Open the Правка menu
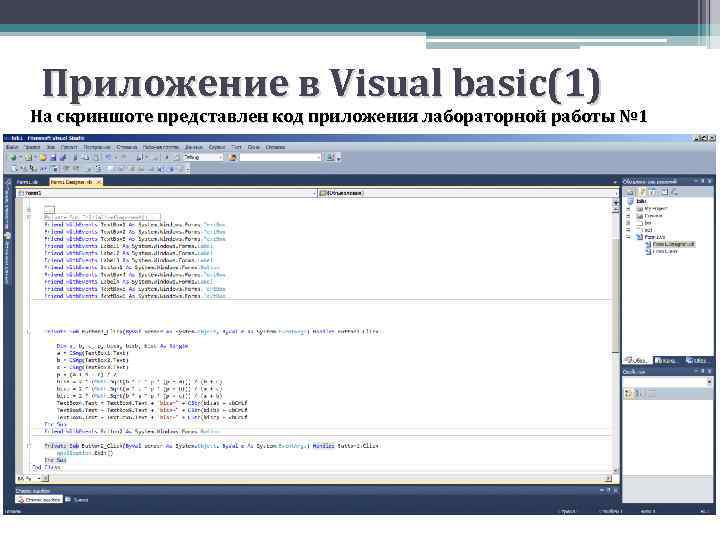The height and width of the screenshot is (540, 720). tap(32, 147)
